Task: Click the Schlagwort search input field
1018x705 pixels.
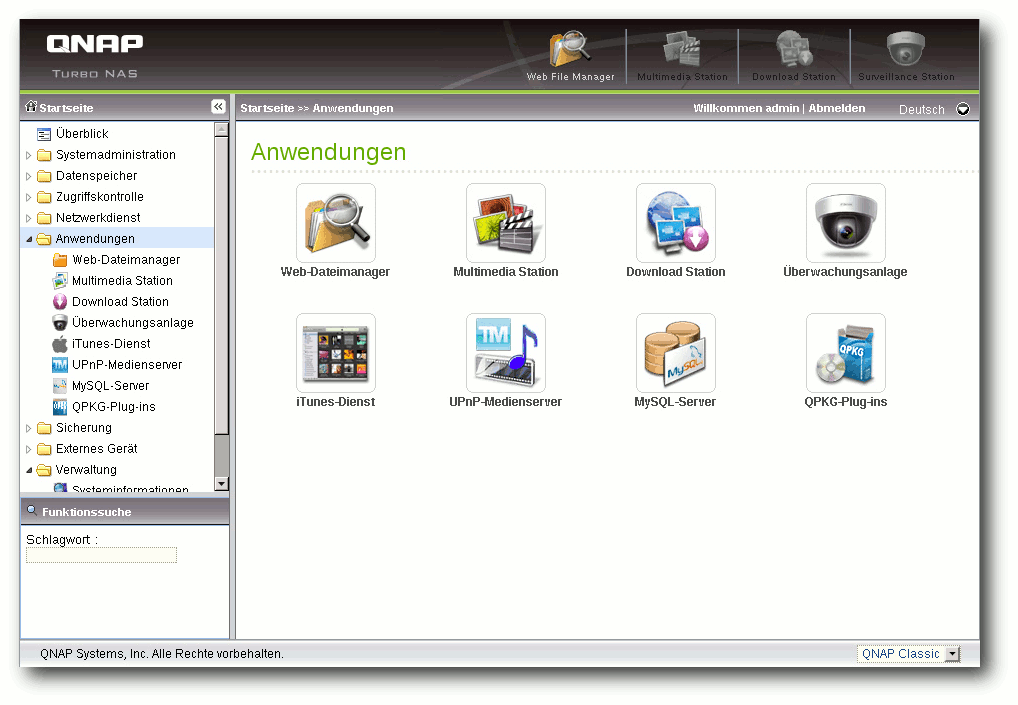Action: click(101, 555)
